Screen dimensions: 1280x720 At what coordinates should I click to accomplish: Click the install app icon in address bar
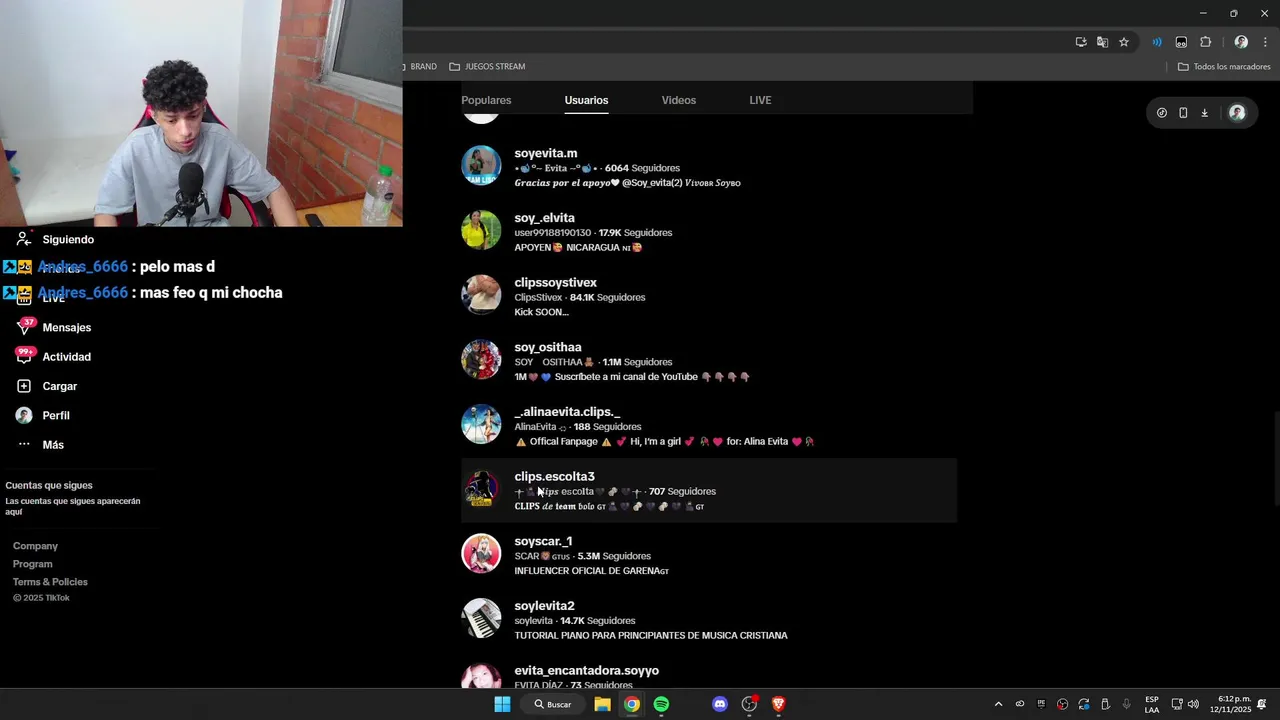tap(1081, 42)
